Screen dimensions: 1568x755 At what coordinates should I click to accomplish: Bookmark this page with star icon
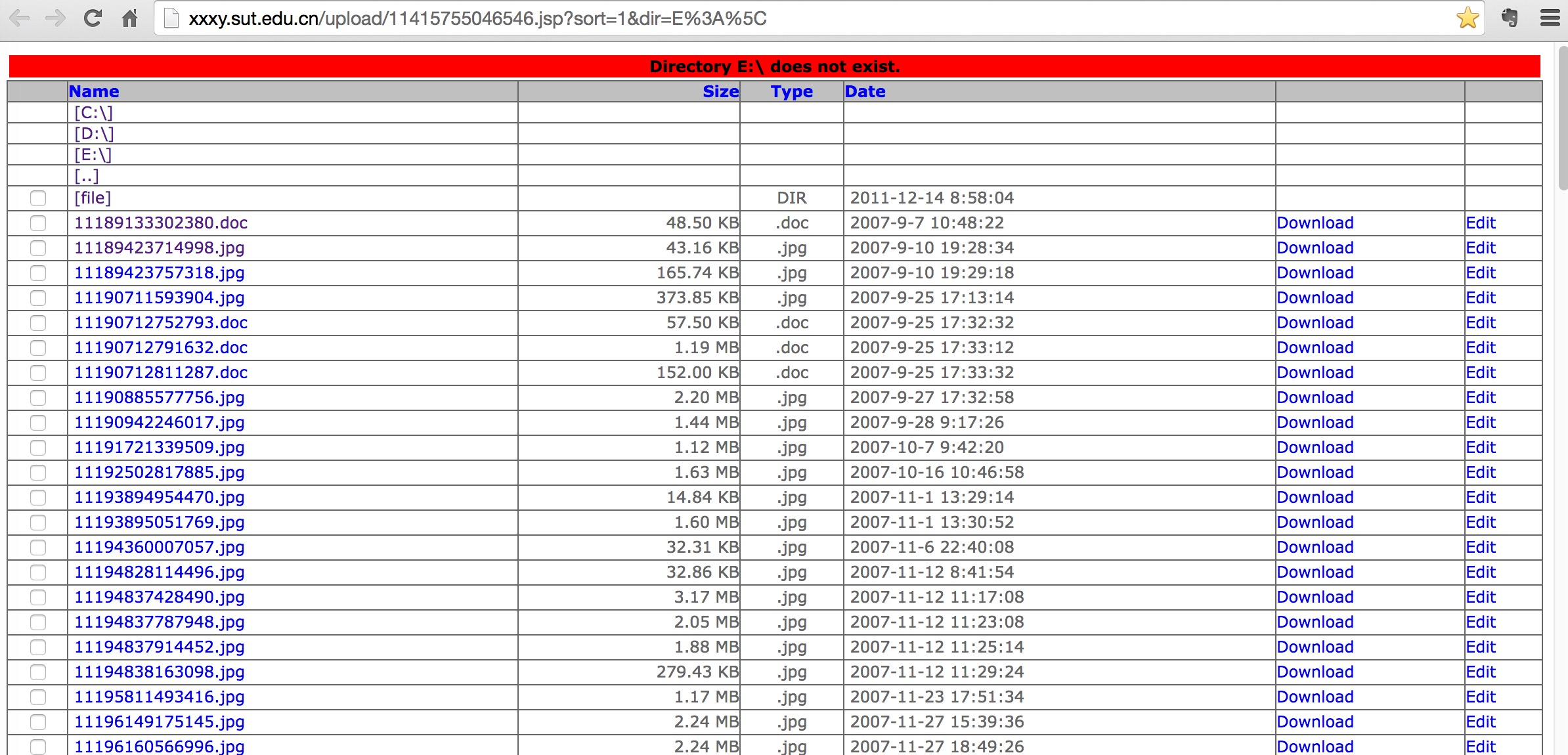1467,18
